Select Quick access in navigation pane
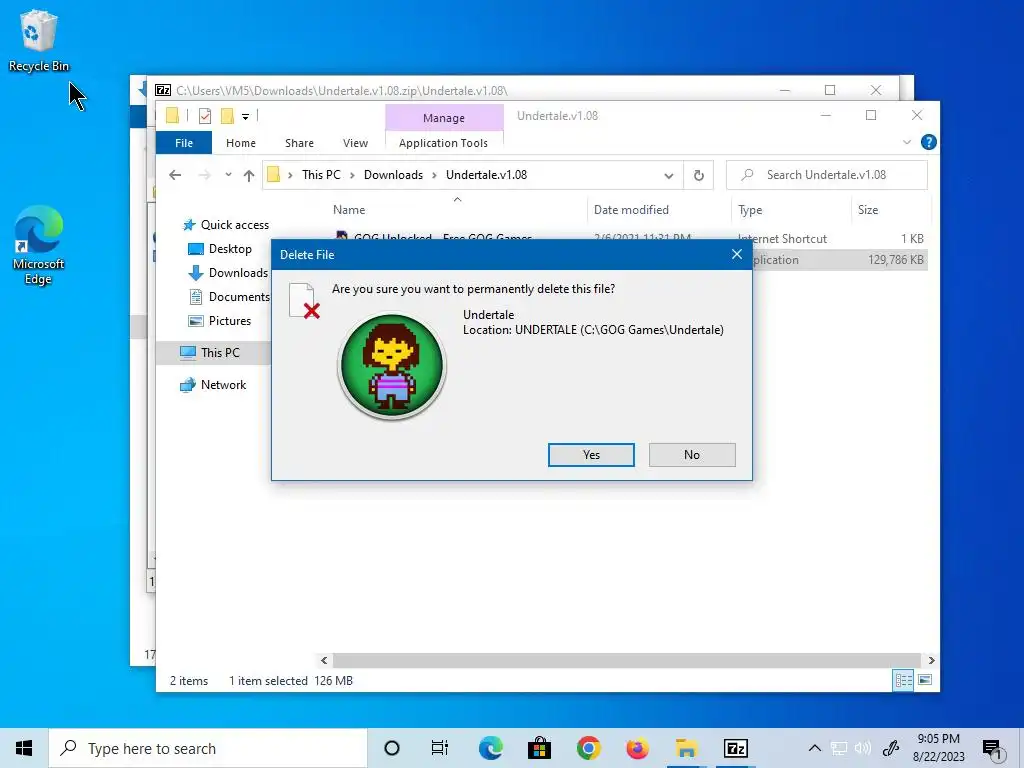 pyautogui.click(x=225, y=225)
